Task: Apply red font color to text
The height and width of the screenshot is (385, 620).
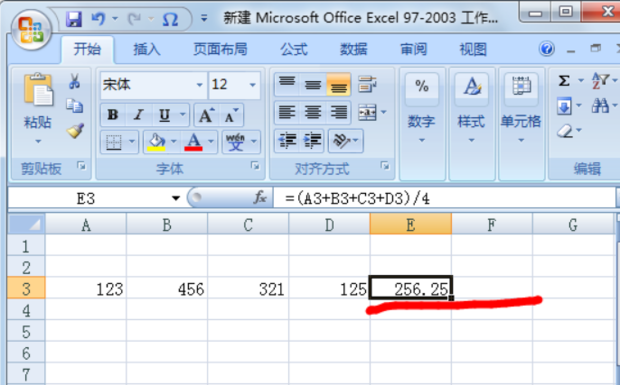Action: tap(193, 142)
